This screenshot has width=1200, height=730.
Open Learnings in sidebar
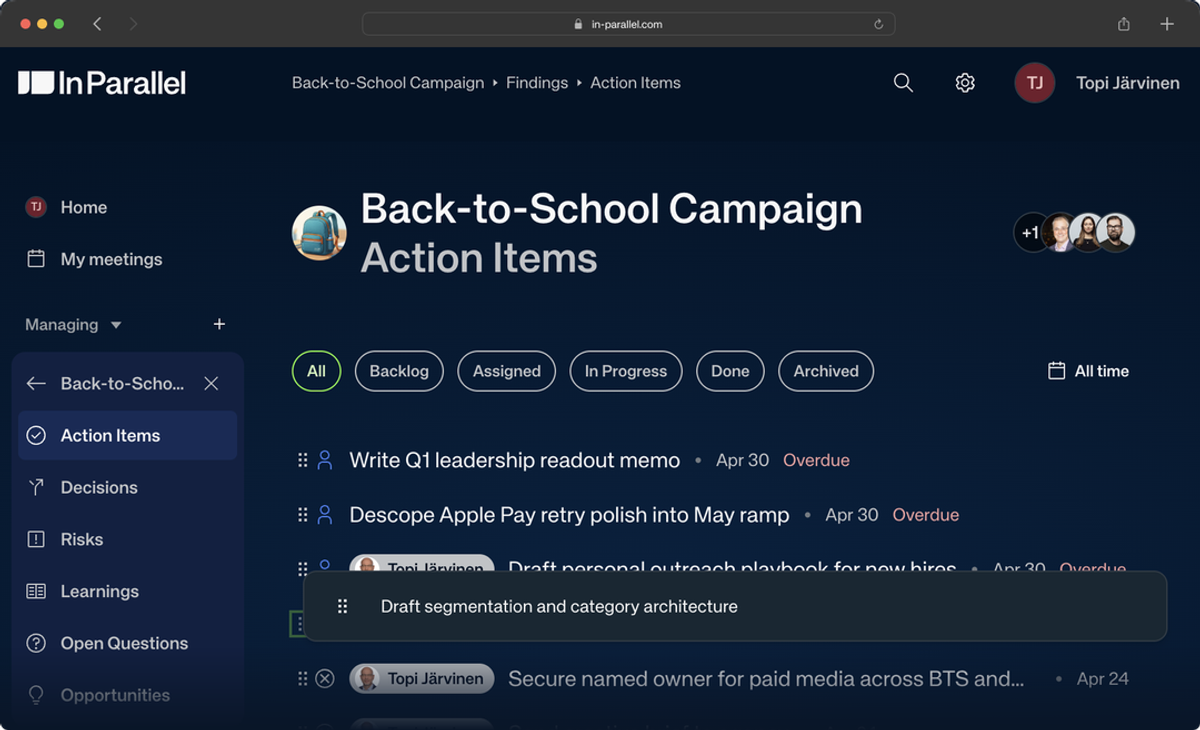pyautogui.click(x=99, y=591)
